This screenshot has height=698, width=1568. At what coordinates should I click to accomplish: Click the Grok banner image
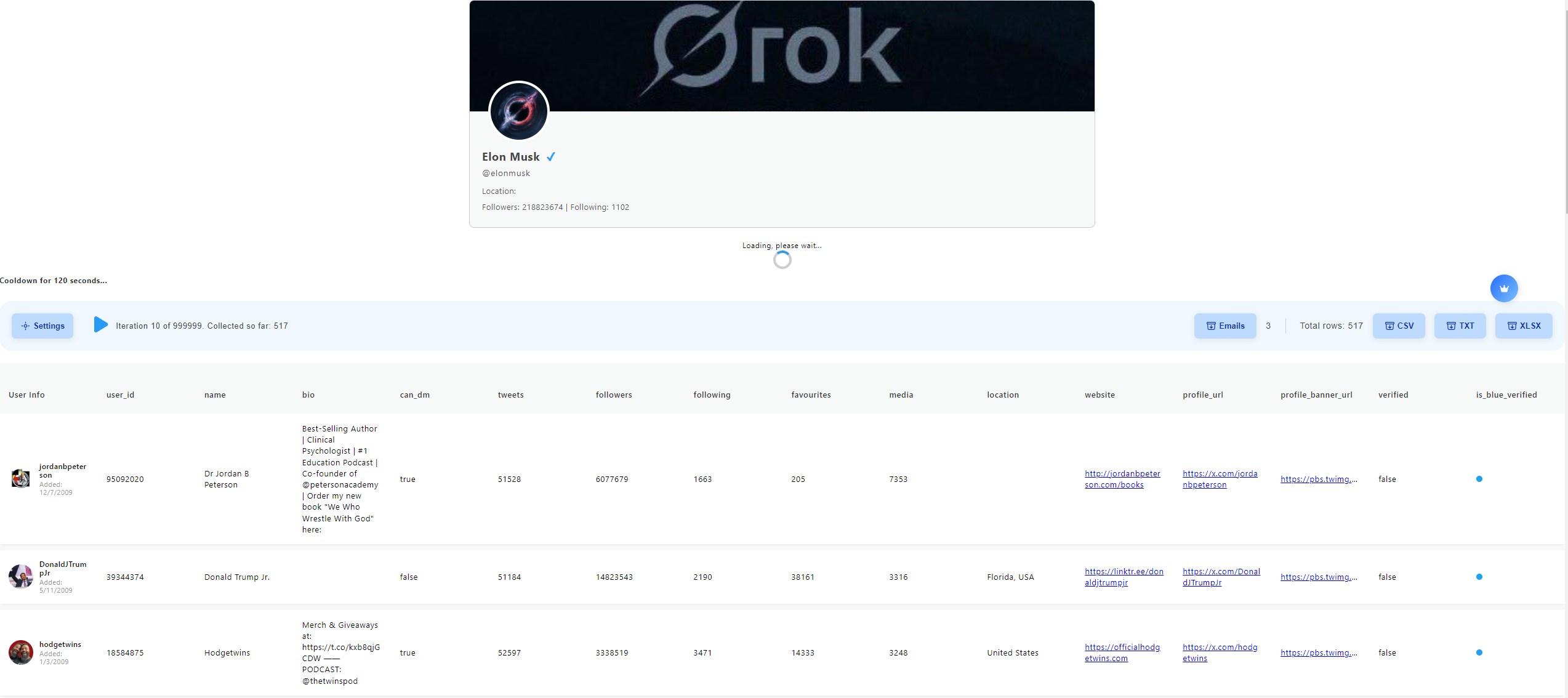[x=782, y=55]
